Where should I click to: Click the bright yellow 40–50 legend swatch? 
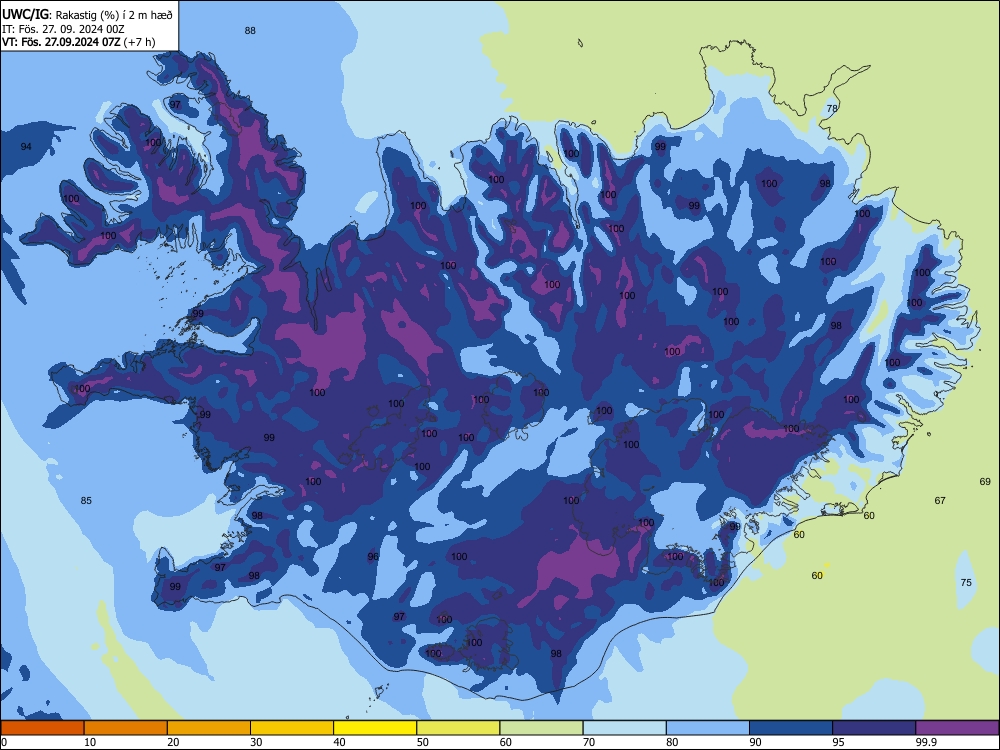(x=375, y=728)
